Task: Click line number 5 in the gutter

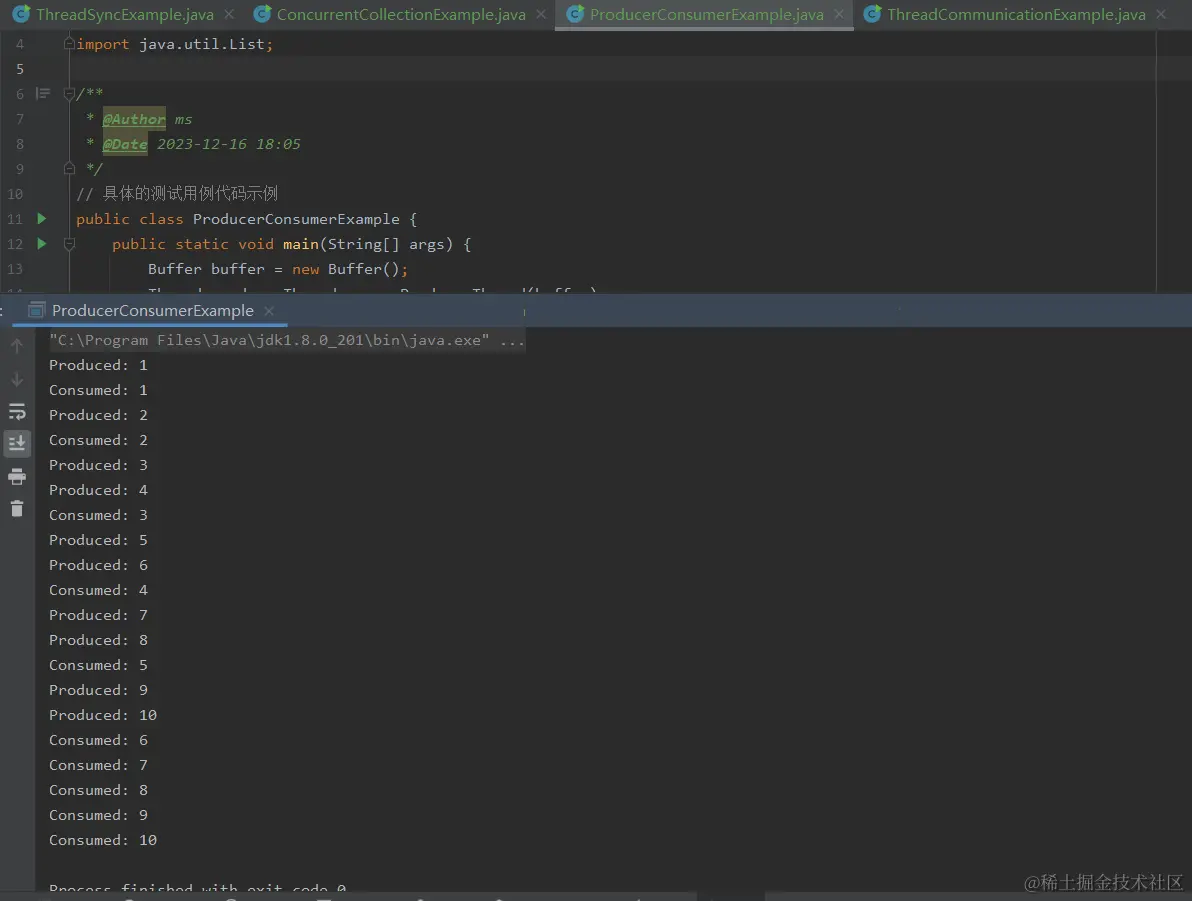Action: click(20, 69)
